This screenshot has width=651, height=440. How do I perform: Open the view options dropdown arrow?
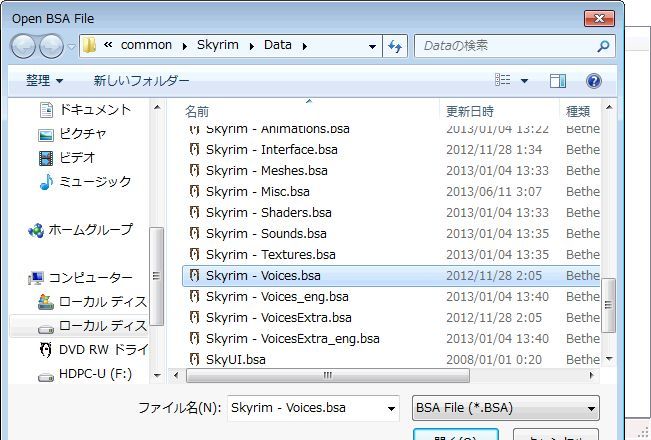[524, 81]
